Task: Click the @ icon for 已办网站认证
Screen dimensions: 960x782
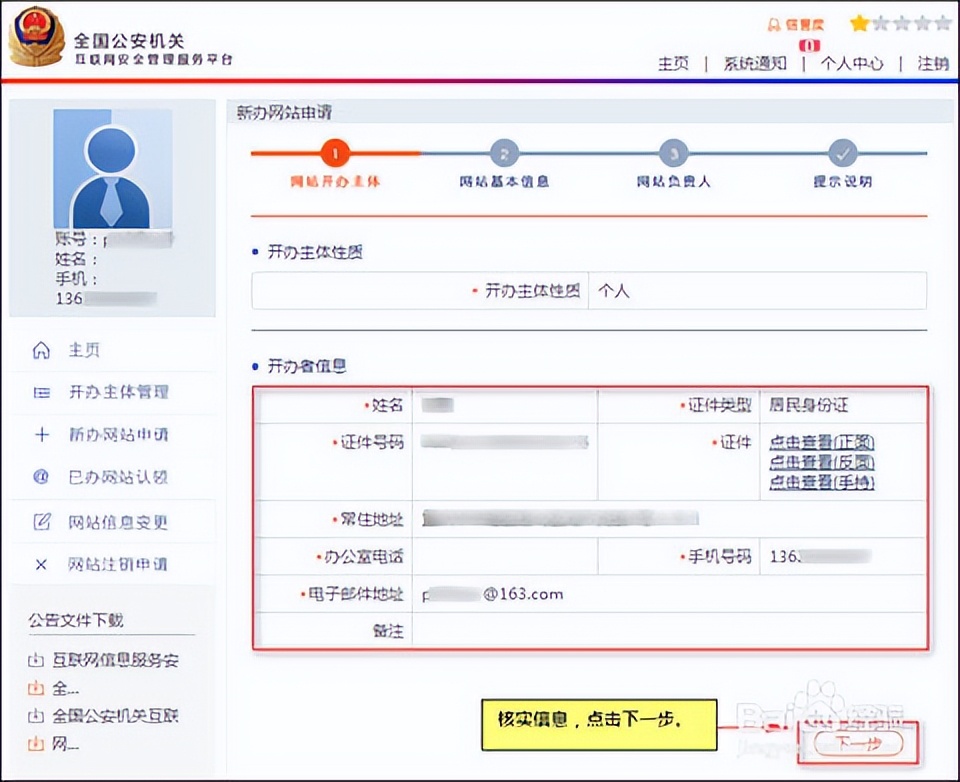Action: coord(40,478)
